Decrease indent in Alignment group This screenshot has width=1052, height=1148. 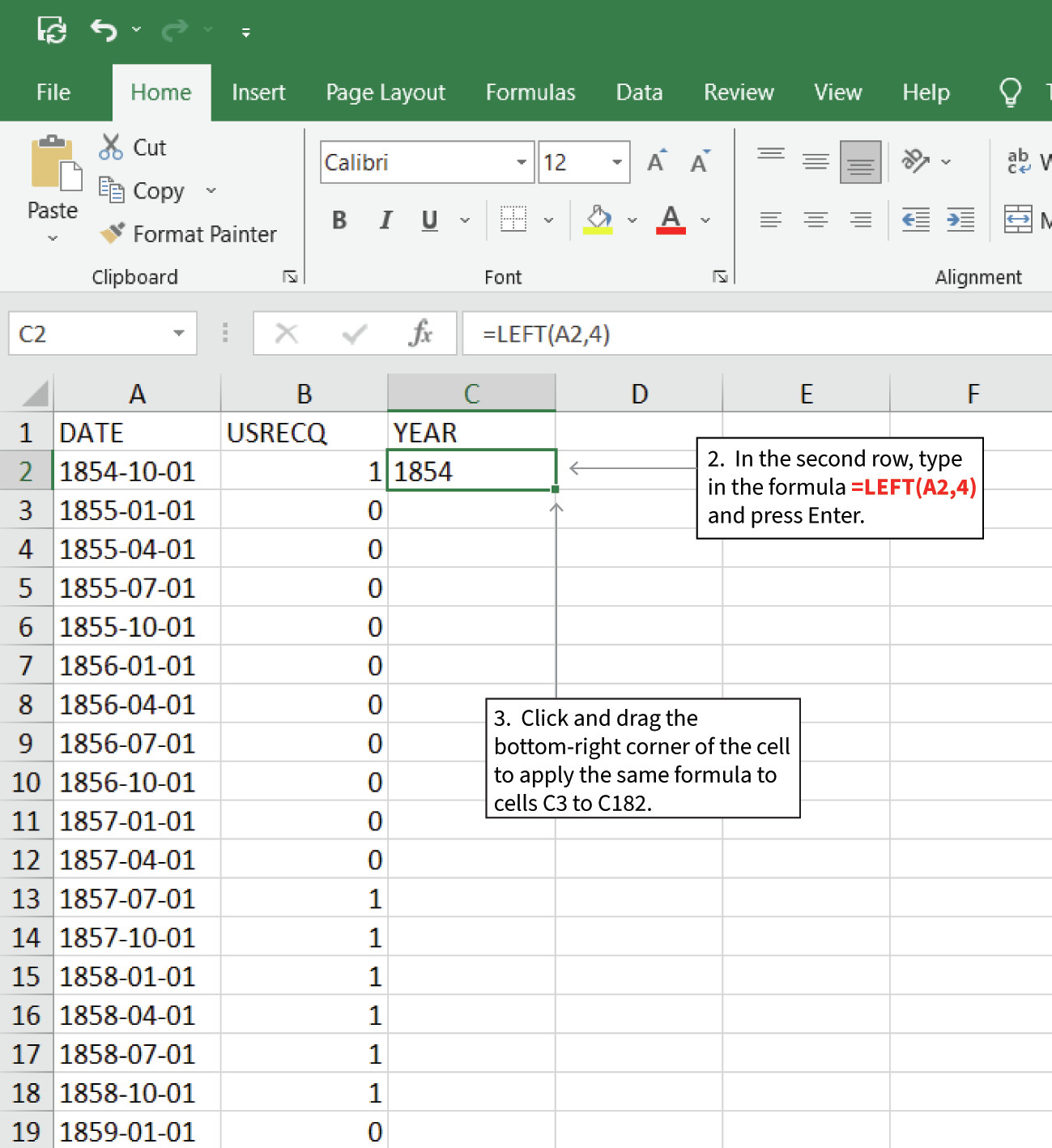click(x=916, y=219)
